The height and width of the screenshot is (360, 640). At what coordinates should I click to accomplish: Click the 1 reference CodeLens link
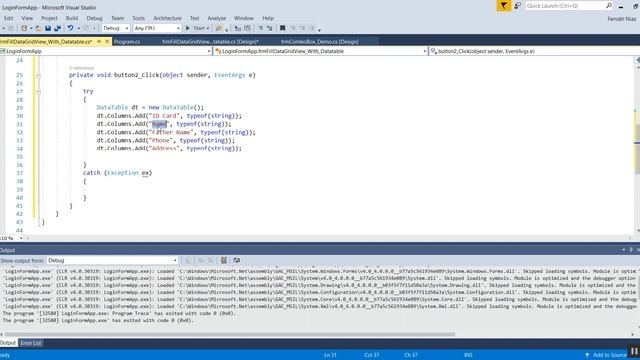pyautogui.click(x=82, y=68)
